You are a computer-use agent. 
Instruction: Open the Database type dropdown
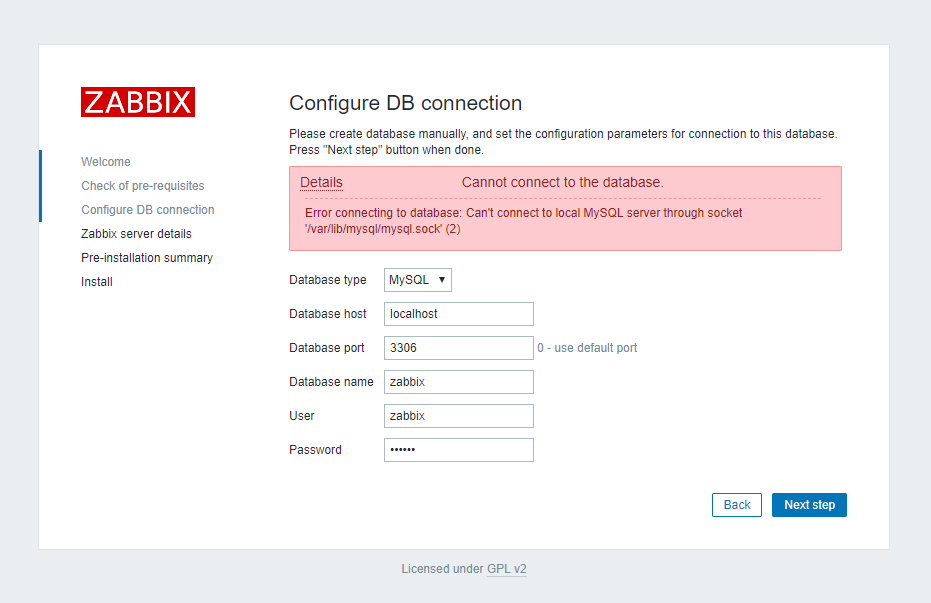tap(417, 280)
